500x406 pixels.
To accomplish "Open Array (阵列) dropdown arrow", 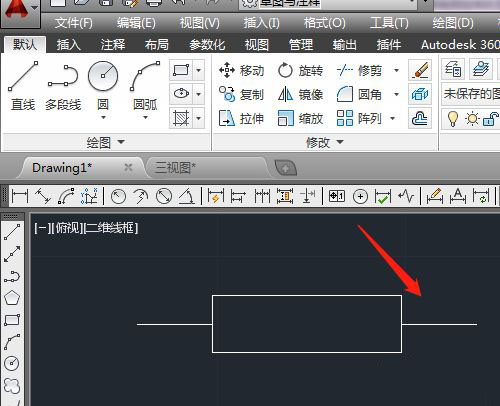I will [x=392, y=118].
